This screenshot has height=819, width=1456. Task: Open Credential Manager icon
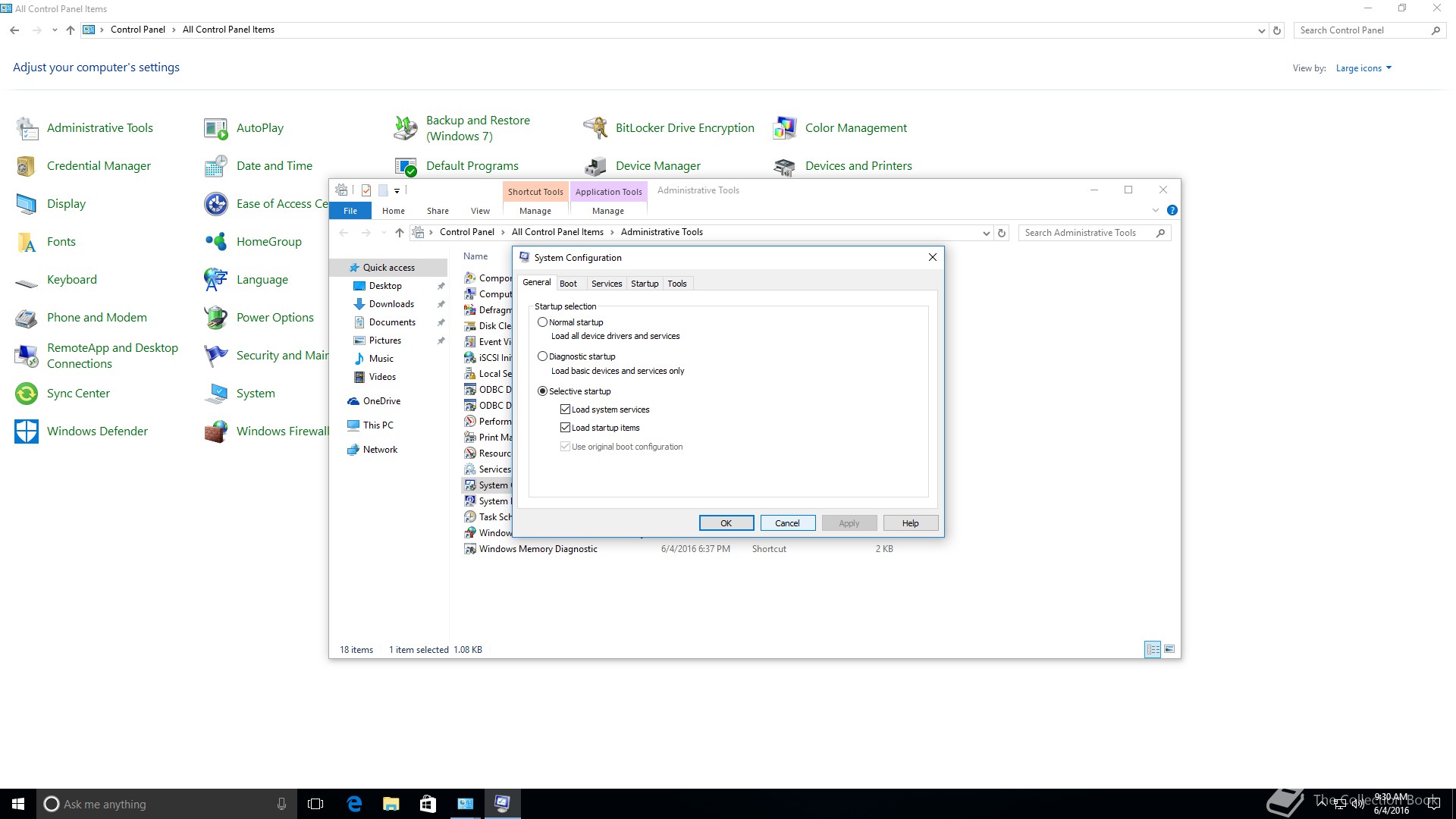pyautogui.click(x=27, y=166)
